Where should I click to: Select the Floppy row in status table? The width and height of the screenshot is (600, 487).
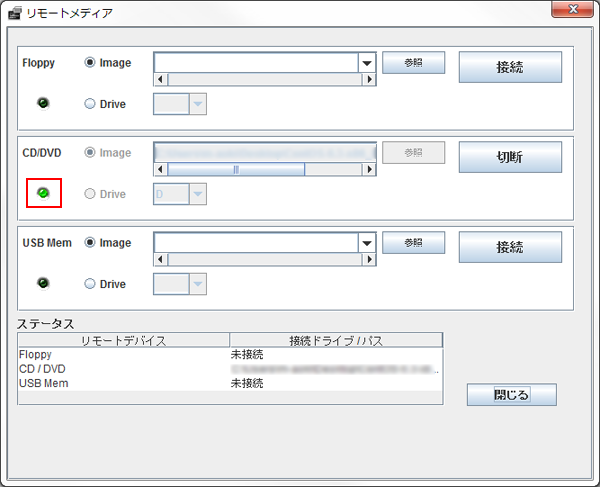coord(230,355)
